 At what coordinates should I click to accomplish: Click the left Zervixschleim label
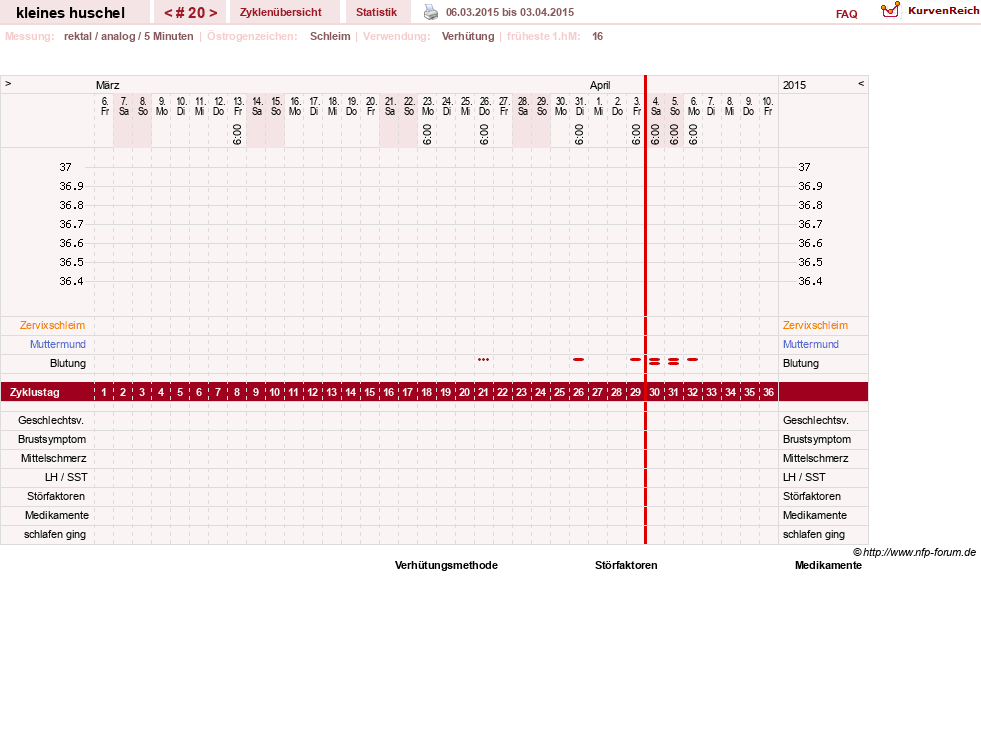tap(53, 325)
